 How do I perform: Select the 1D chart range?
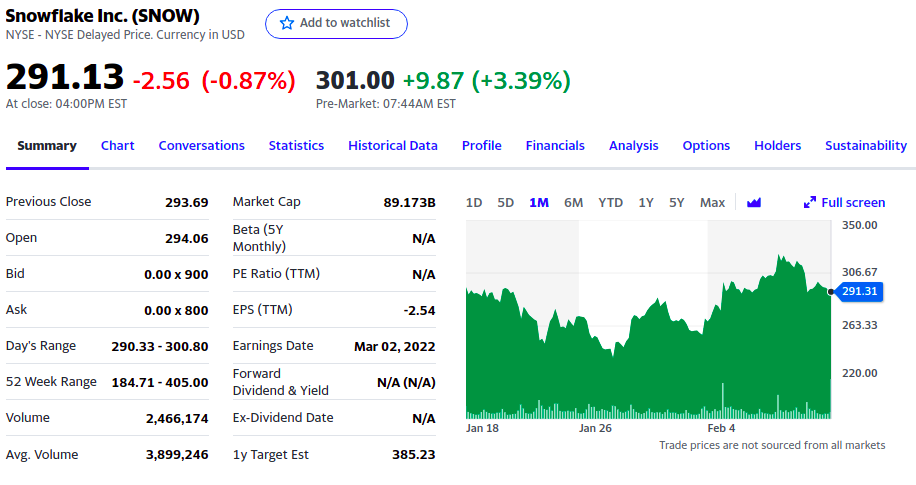point(474,203)
